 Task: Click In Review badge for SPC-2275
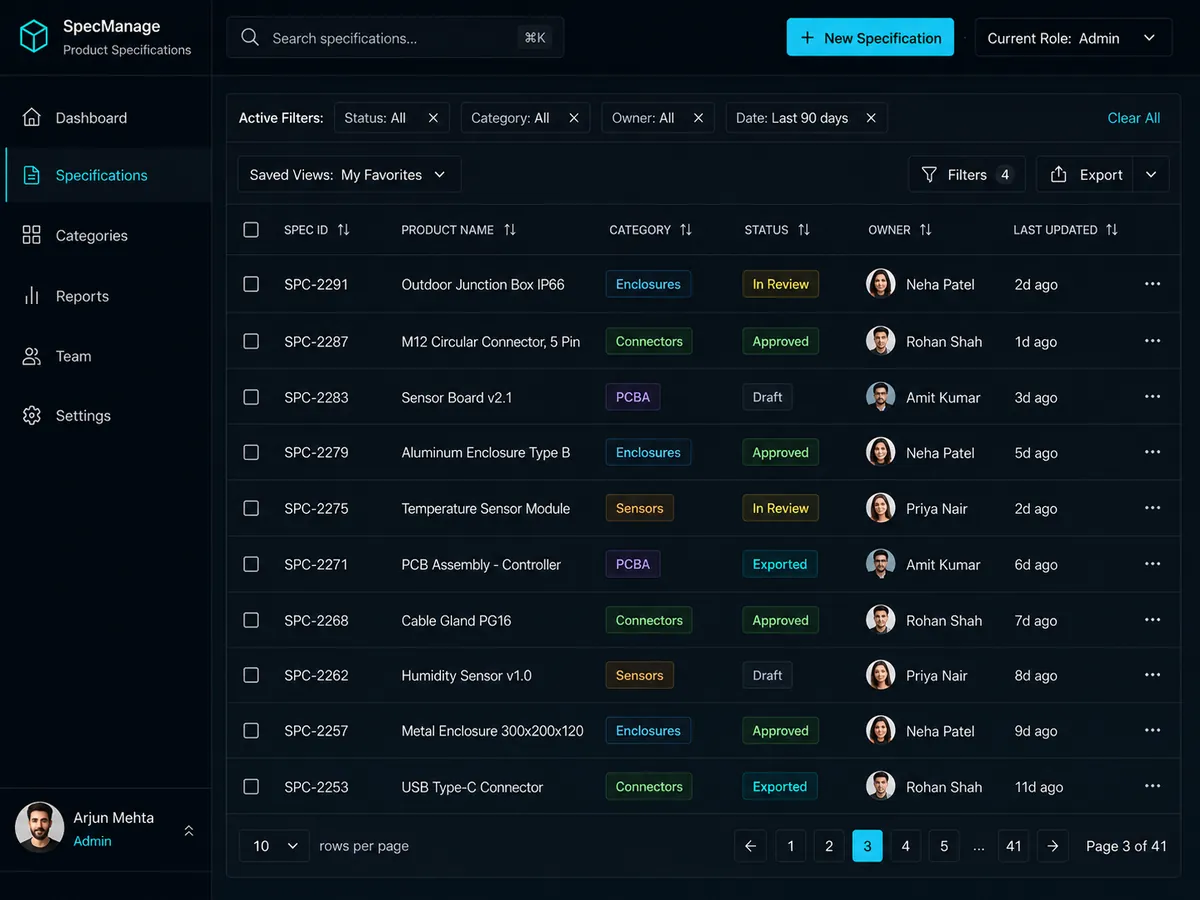coord(780,508)
